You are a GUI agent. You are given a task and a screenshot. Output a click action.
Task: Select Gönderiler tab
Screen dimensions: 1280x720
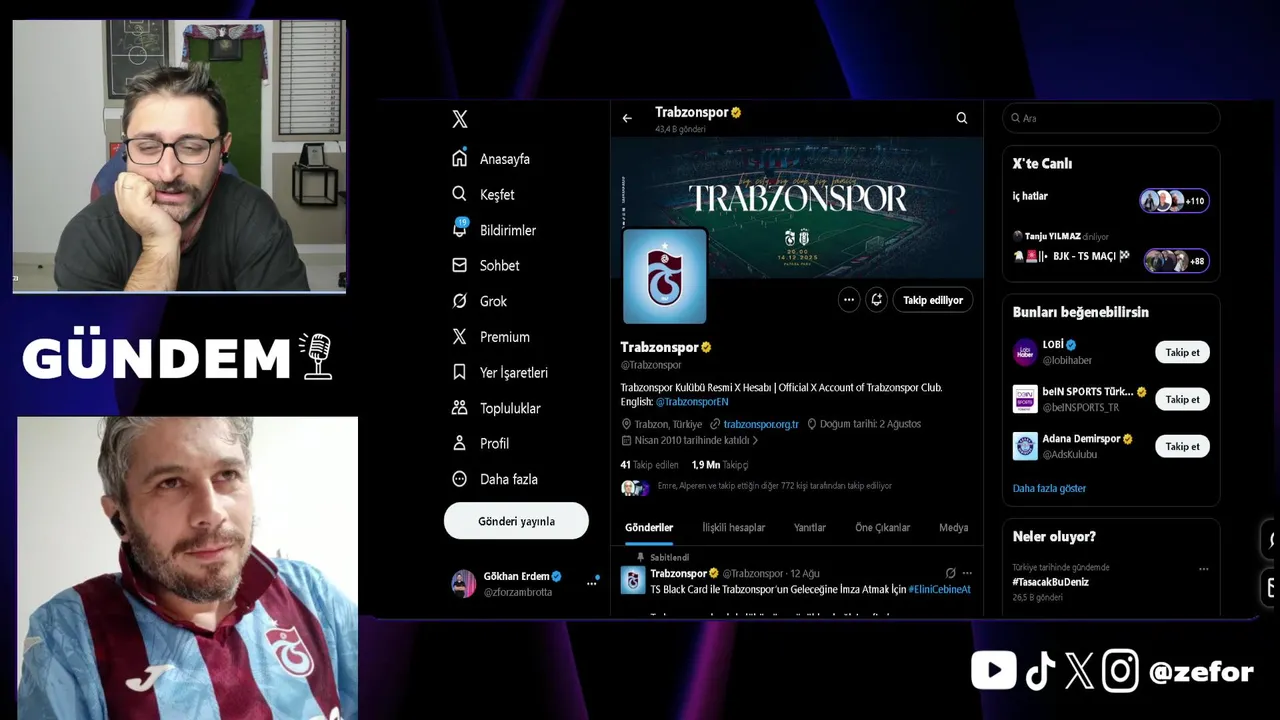click(x=649, y=527)
